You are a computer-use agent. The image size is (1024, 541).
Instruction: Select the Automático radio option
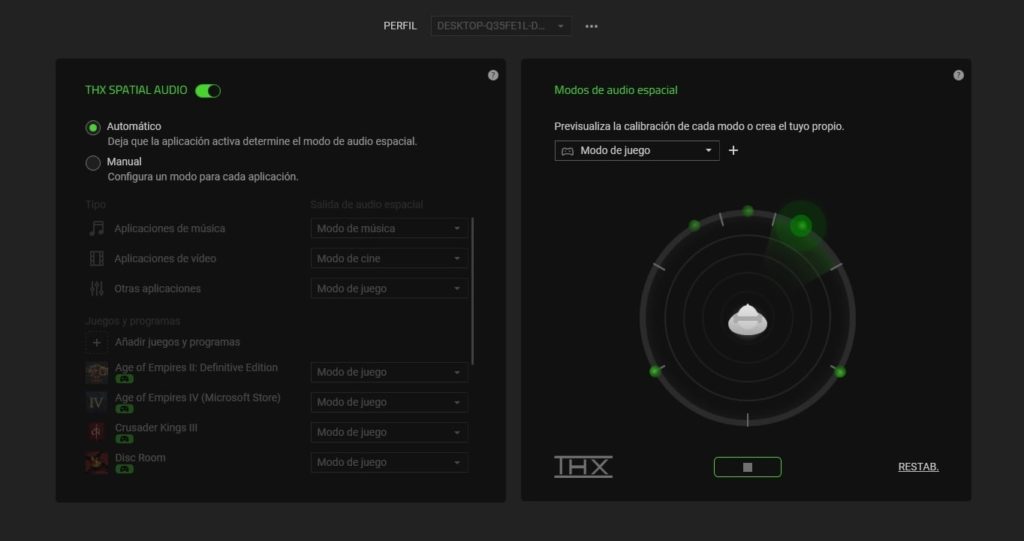point(93,127)
